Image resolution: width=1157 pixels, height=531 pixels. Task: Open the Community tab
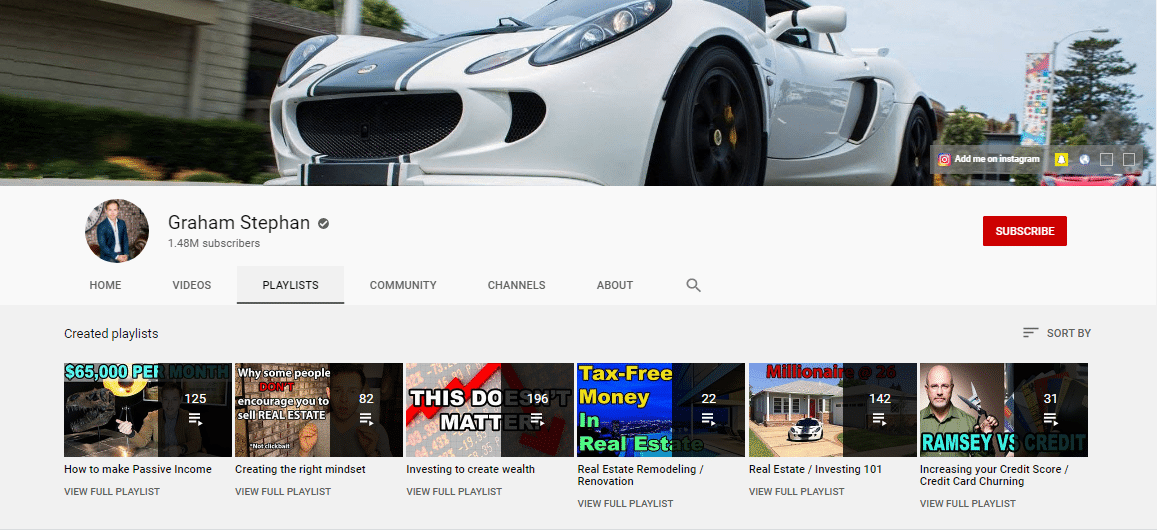pyautogui.click(x=403, y=285)
